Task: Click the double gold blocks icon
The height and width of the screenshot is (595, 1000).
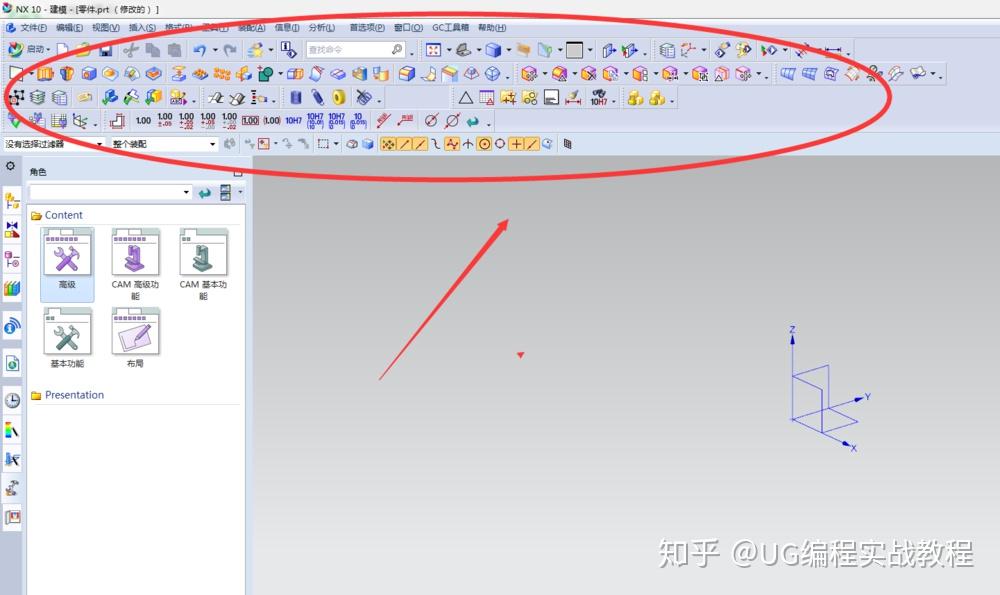Action: pyautogui.click(x=636, y=98)
